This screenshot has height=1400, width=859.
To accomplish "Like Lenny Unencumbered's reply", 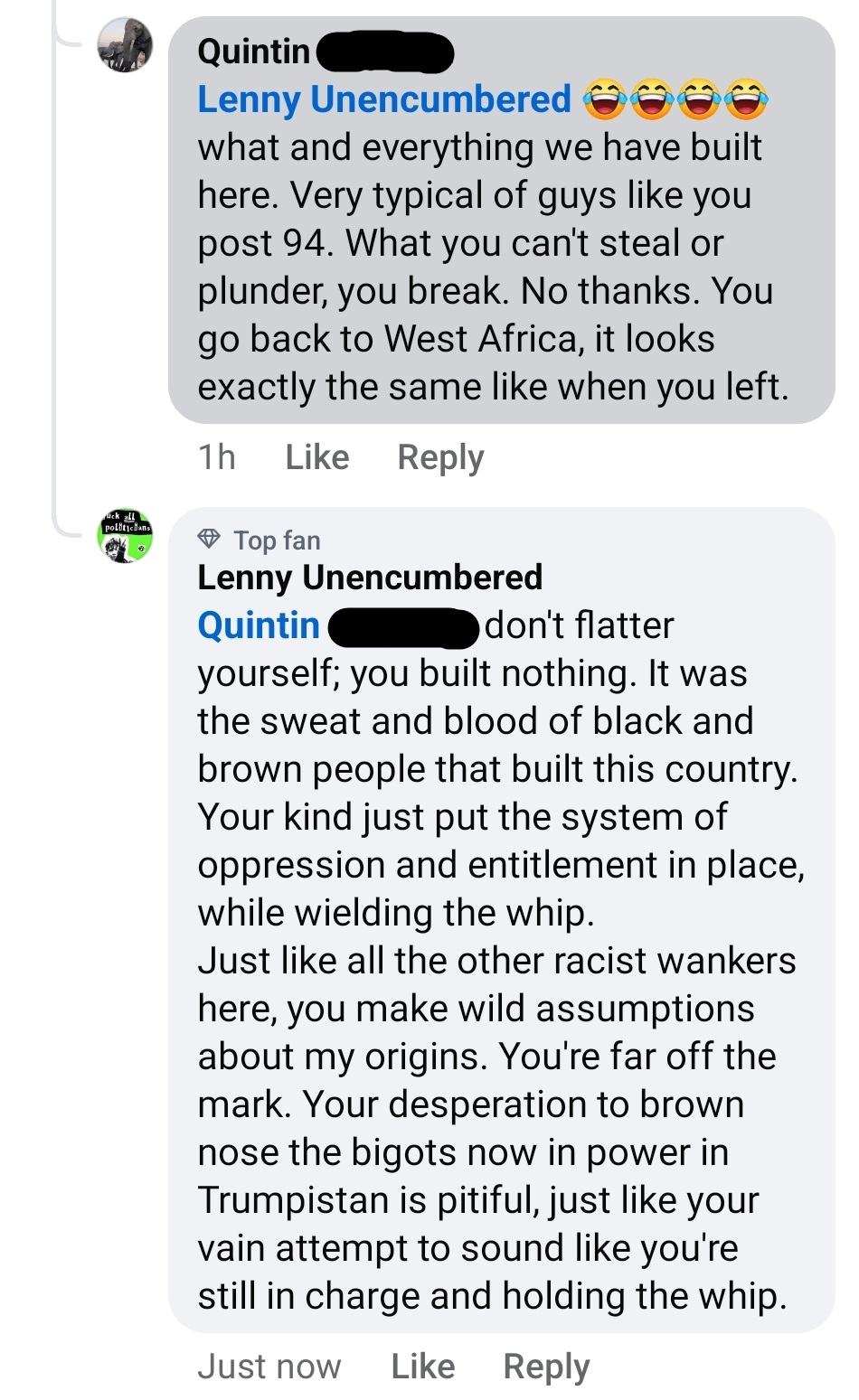I will click(422, 1367).
